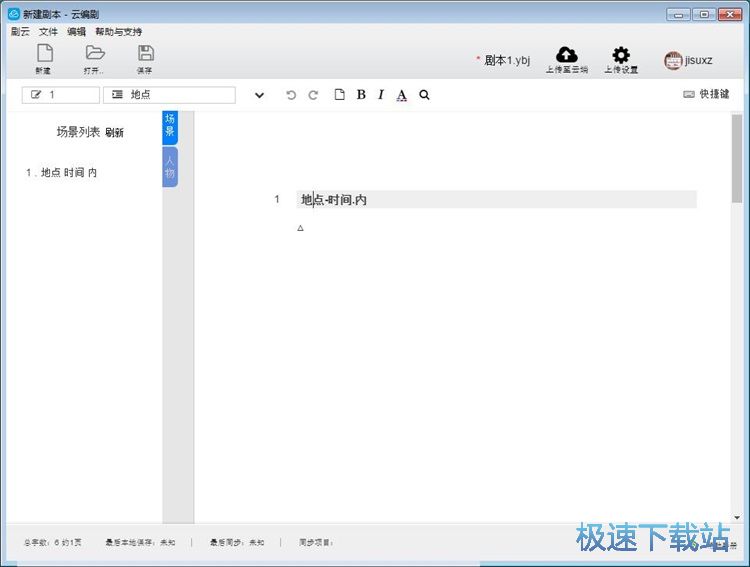The height and width of the screenshot is (567, 750).
Task: Click the jisuxz username
Action: (x=698, y=60)
